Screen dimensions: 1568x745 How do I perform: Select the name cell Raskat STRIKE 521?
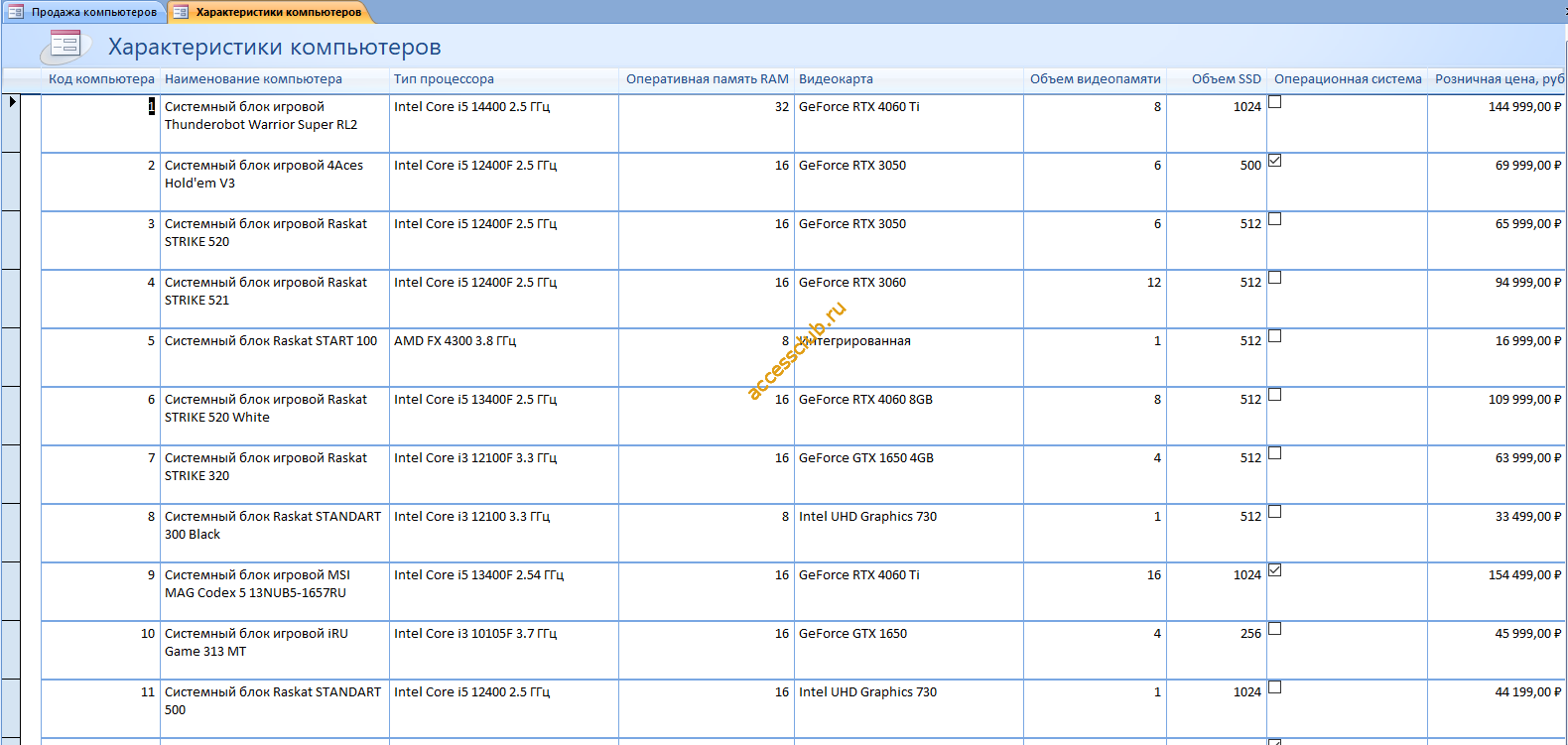pos(275,299)
